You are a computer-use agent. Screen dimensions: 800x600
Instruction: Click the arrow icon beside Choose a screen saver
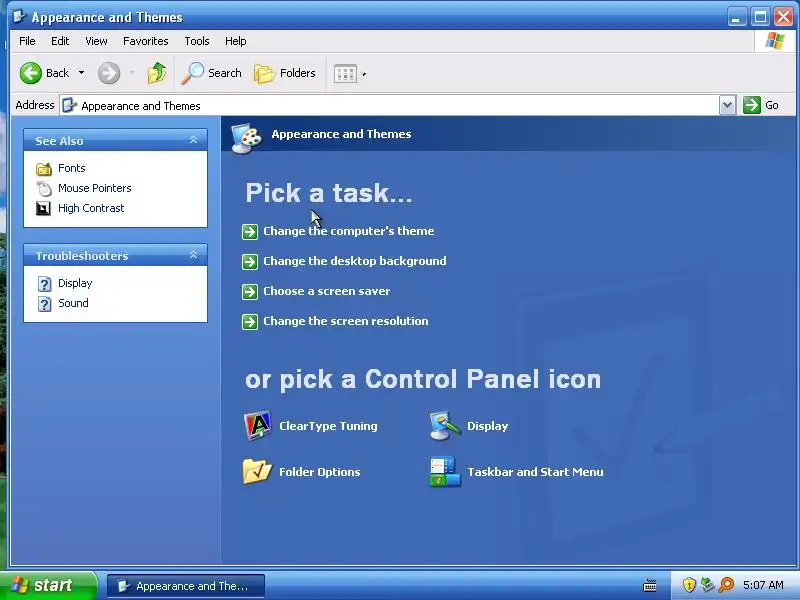pyautogui.click(x=249, y=292)
